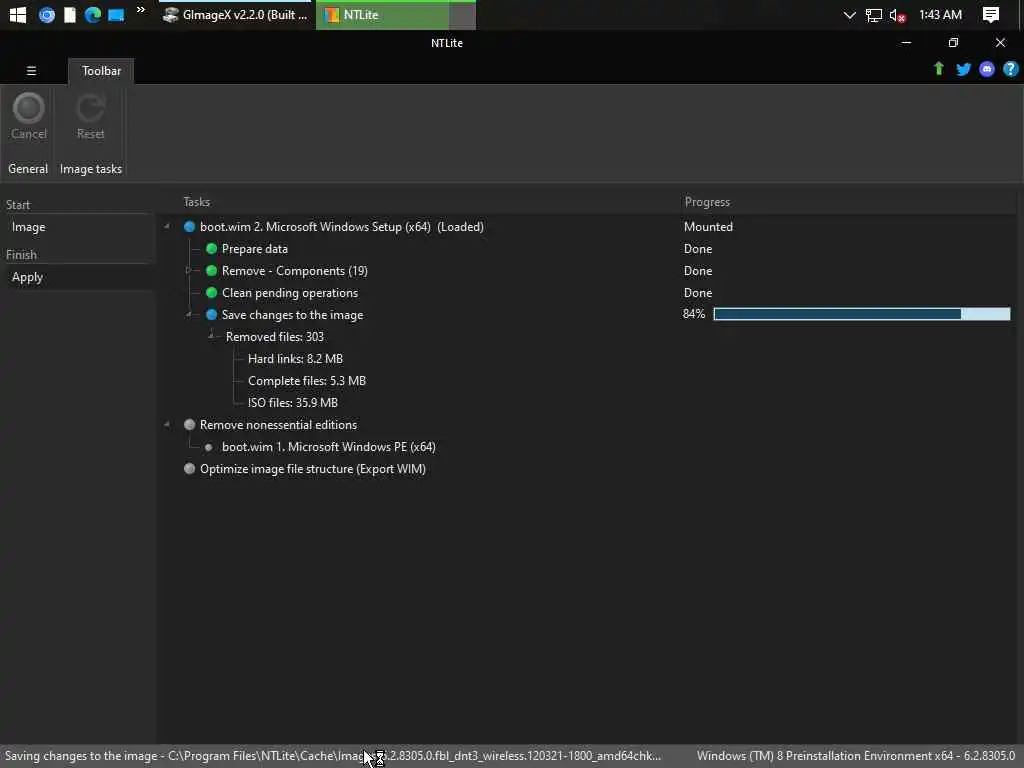Click the Windows 8 Preinstallation Environment status text
Screen dimensions: 1024x768
pos(856,756)
